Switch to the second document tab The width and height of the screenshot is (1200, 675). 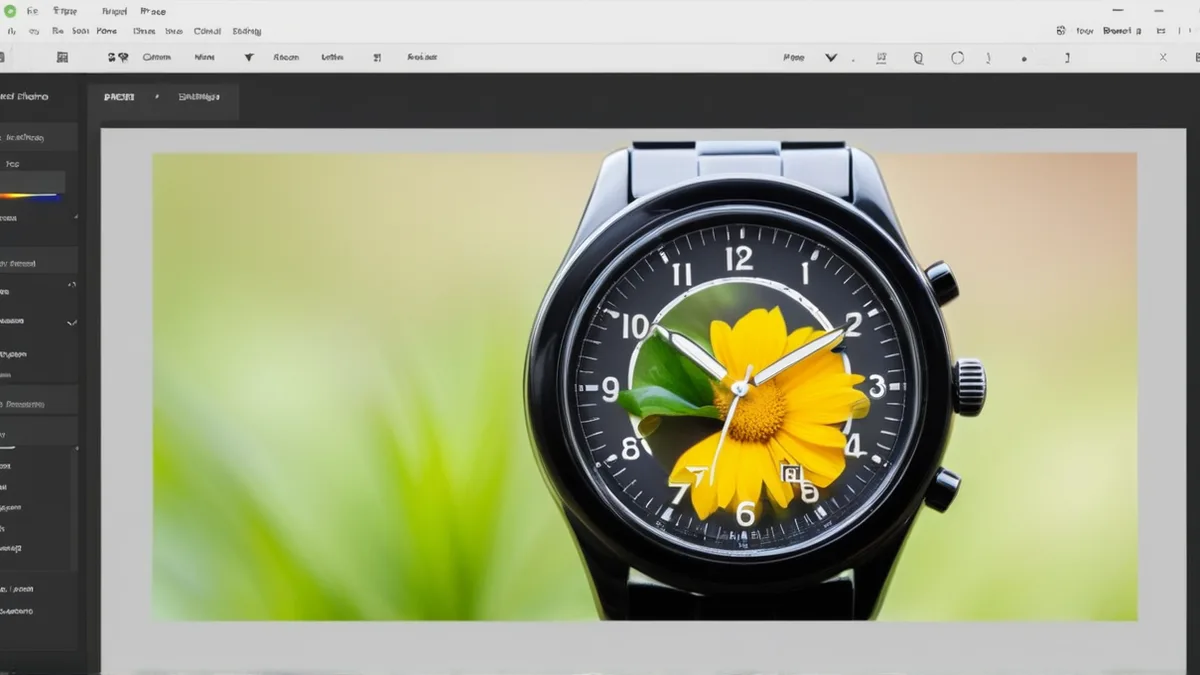pos(199,97)
